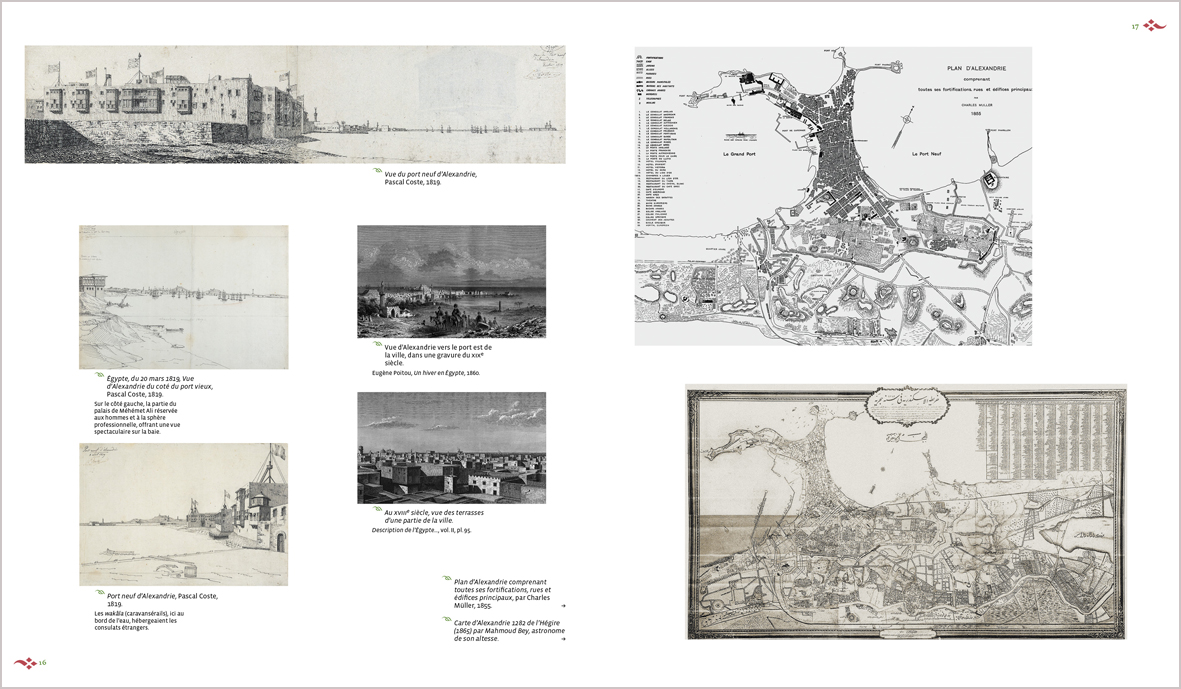1181x689 pixels.
Task: Select the 'Égypte, du 20 mars 1819' caption
Action: pyautogui.click(x=160, y=386)
